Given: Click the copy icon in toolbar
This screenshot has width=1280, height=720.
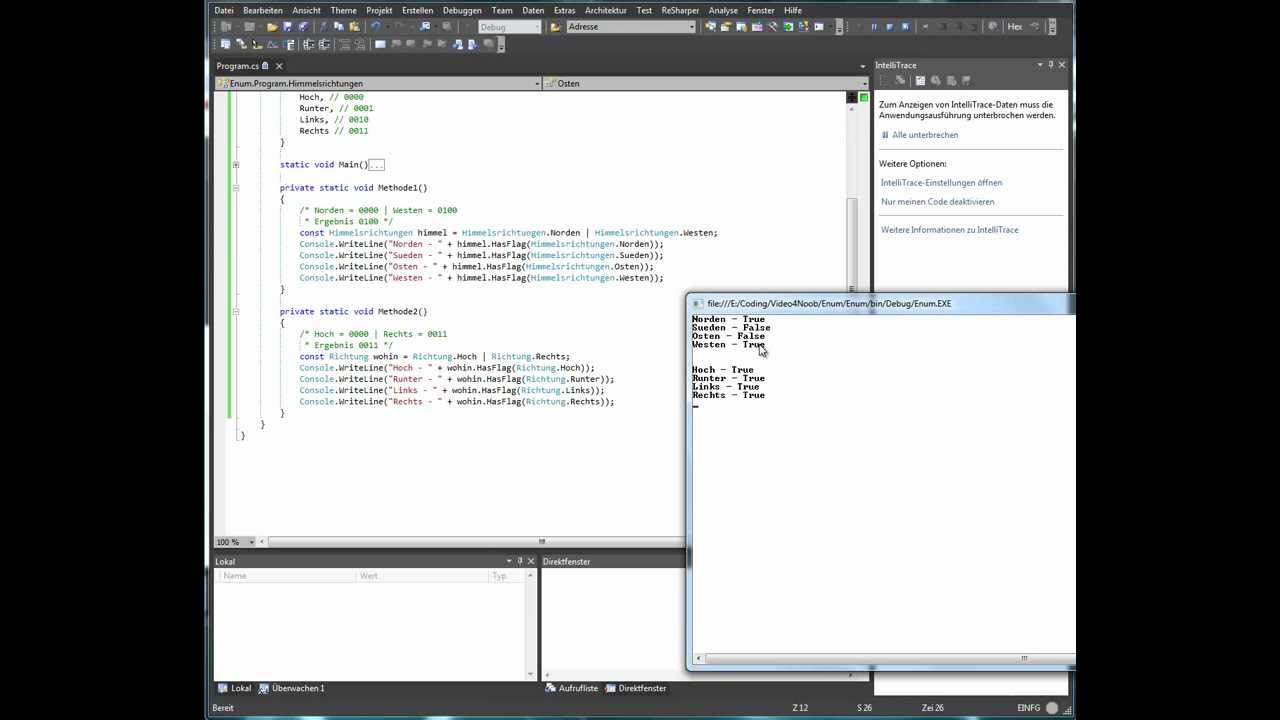Looking at the screenshot, I should click(x=339, y=27).
